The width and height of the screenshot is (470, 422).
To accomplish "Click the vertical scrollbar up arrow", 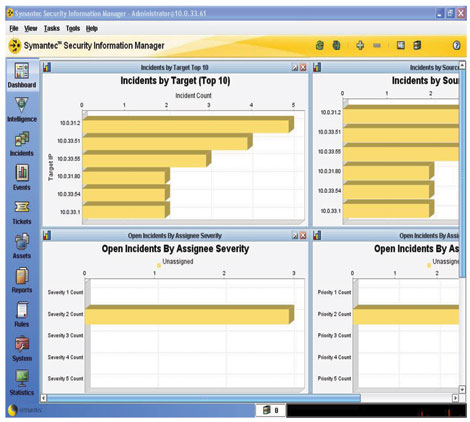I will pyautogui.click(x=462, y=65).
